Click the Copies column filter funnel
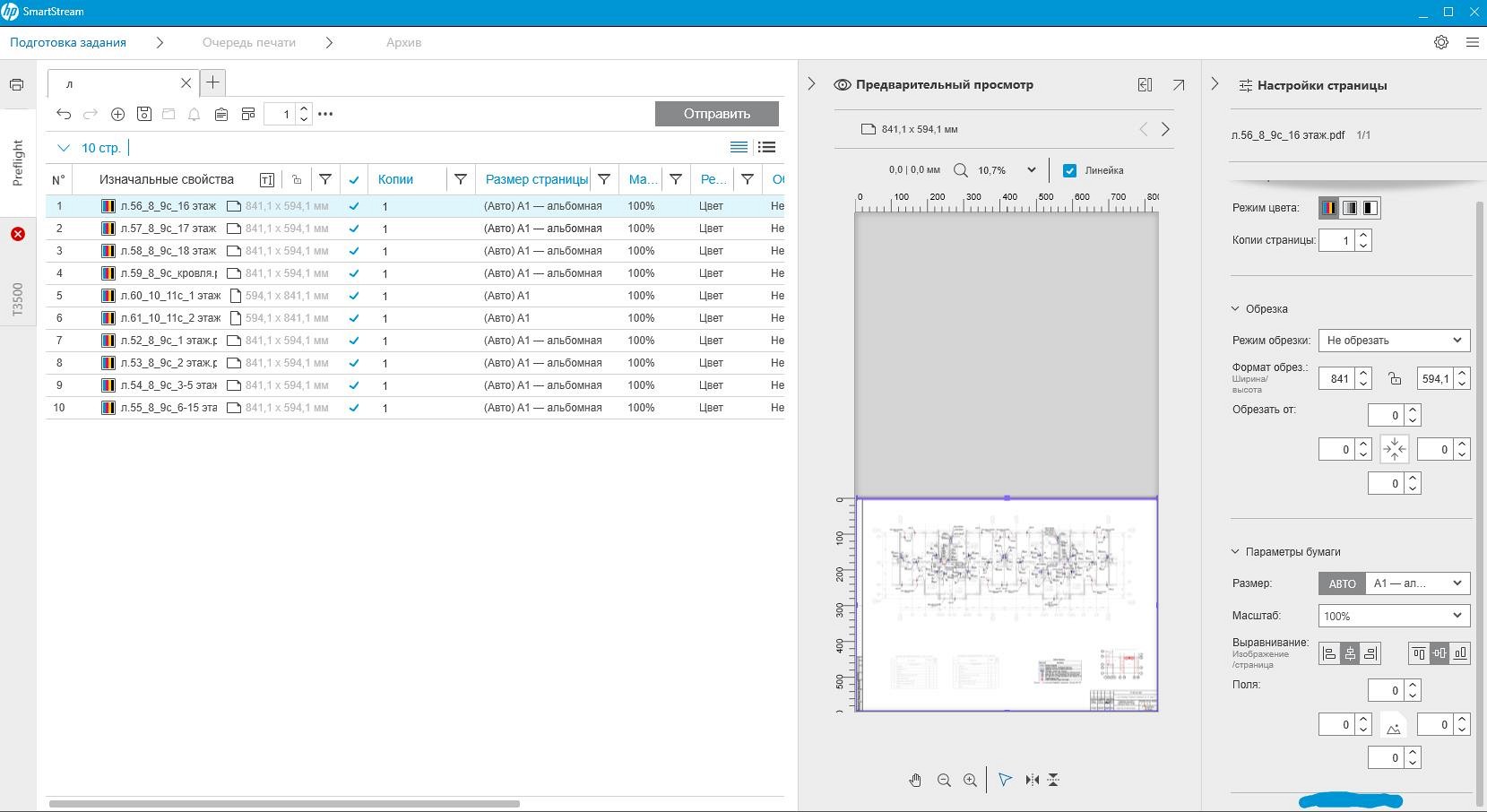This screenshot has width=1487, height=812. [460, 179]
